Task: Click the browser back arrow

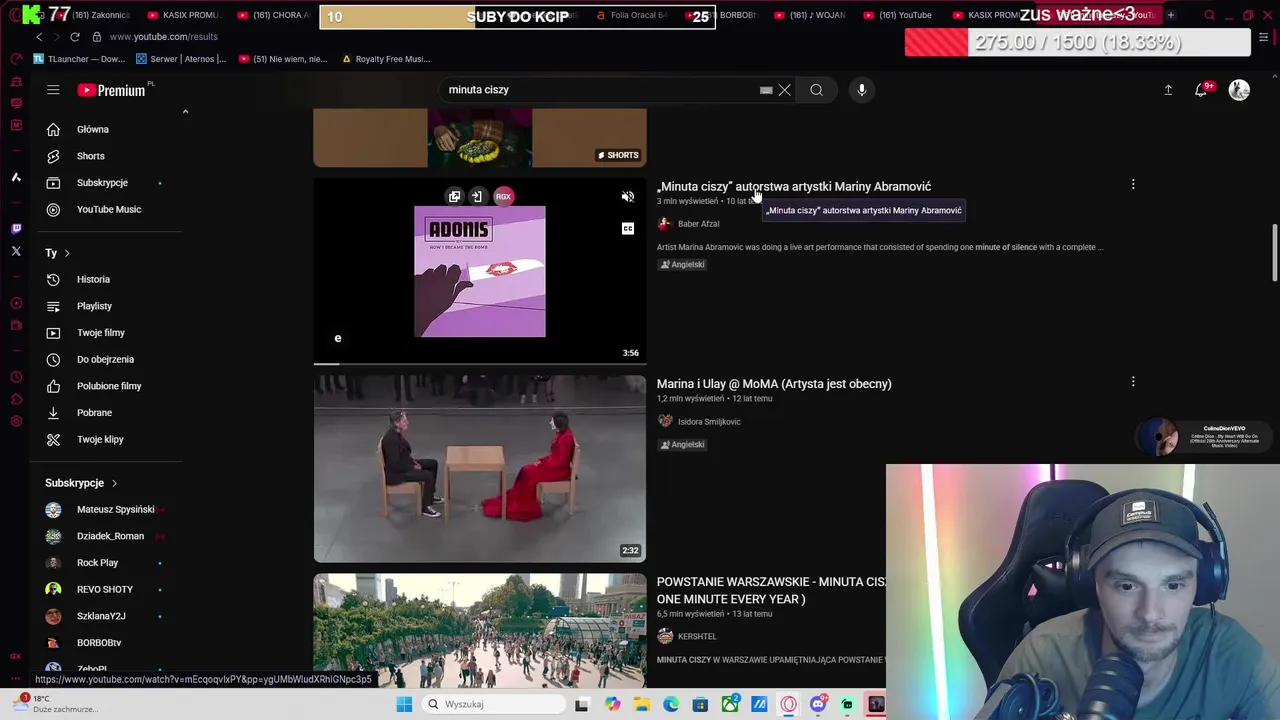Action: coord(39,37)
